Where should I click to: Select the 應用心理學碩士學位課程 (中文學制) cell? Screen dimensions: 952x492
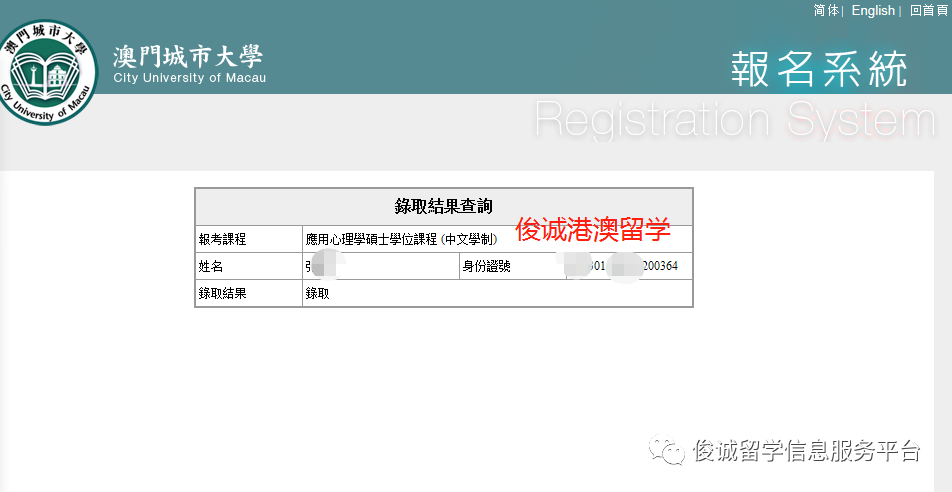click(497, 239)
